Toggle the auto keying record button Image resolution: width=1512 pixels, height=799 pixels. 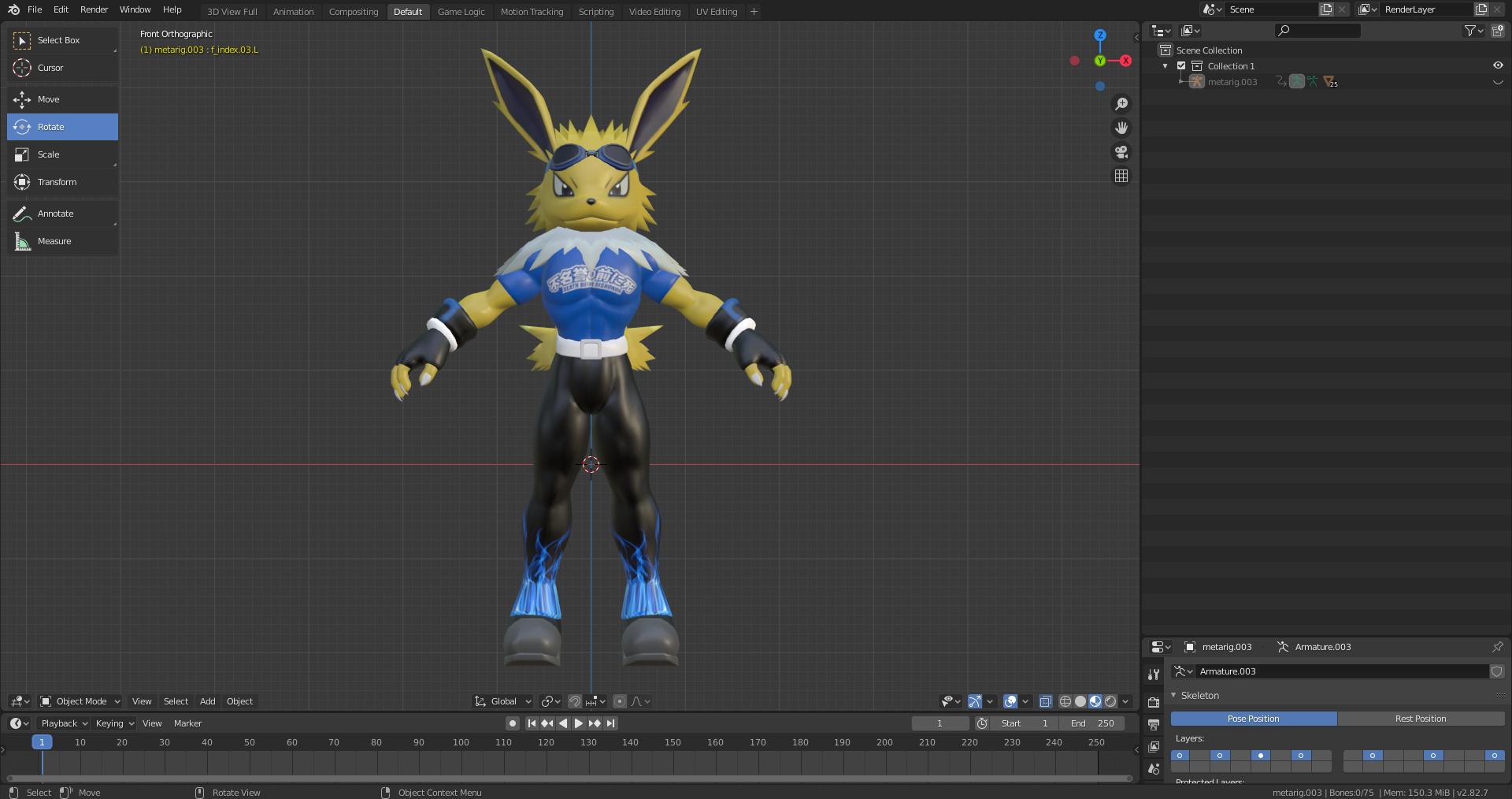(x=513, y=723)
